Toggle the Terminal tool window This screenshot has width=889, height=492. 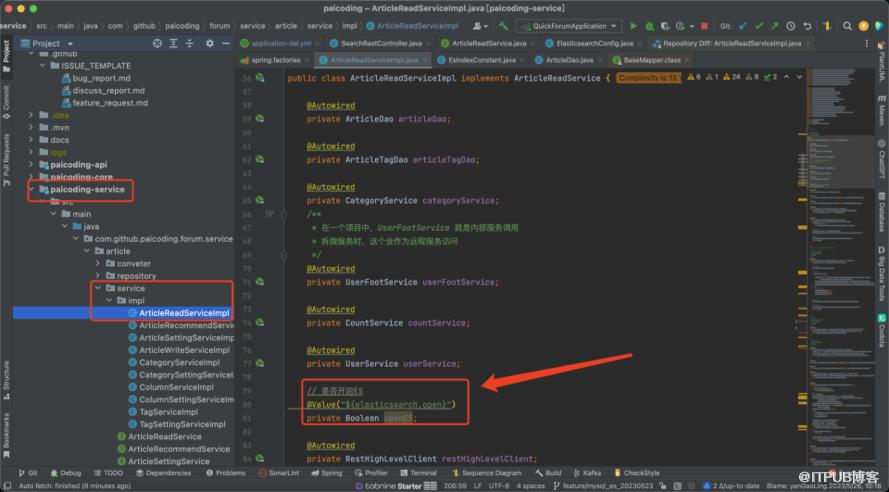click(x=418, y=473)
